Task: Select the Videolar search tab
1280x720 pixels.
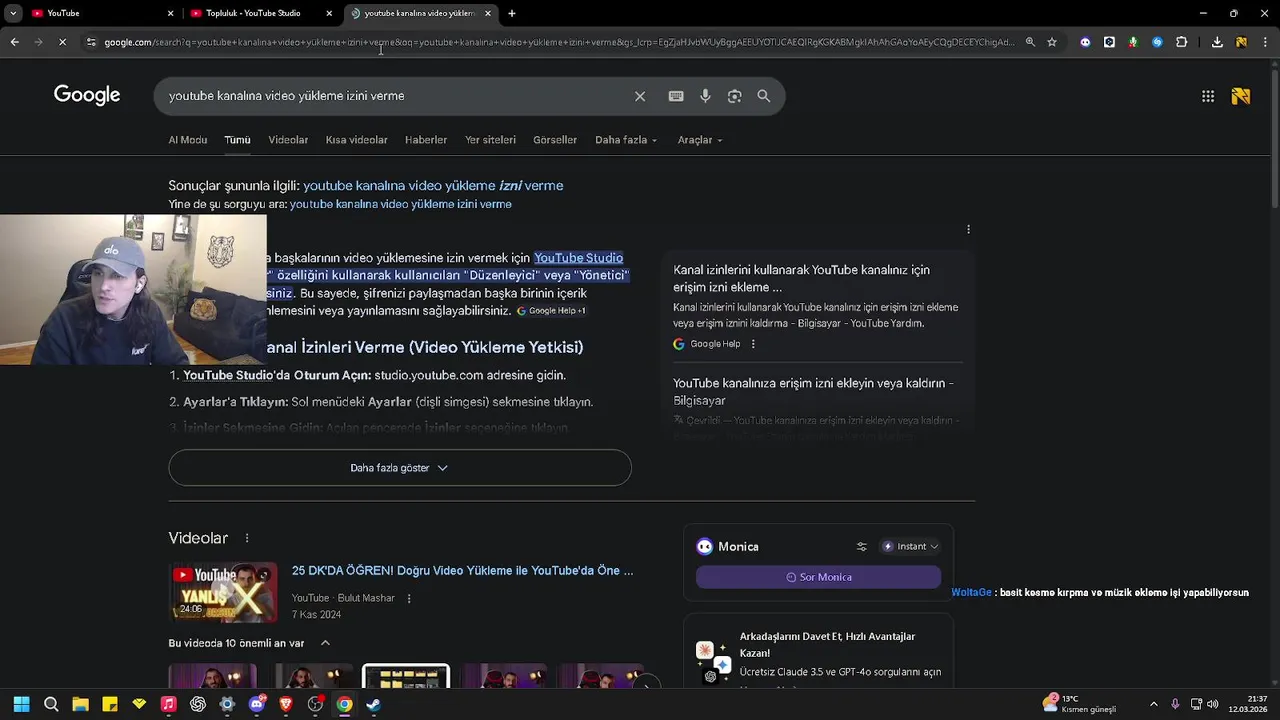Action: click(x=288, y=140)
